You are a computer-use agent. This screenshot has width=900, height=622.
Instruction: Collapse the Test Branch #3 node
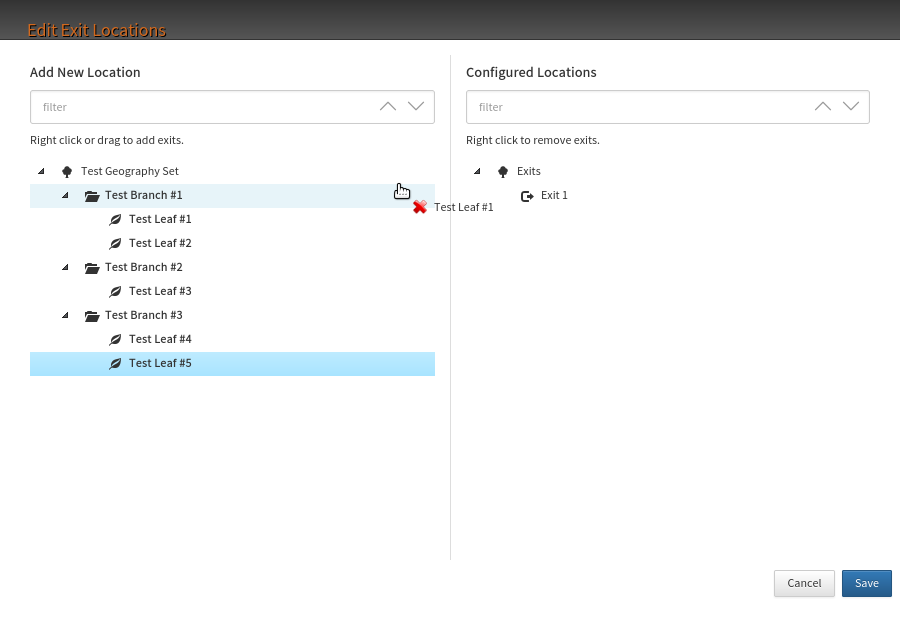[65, 315]
